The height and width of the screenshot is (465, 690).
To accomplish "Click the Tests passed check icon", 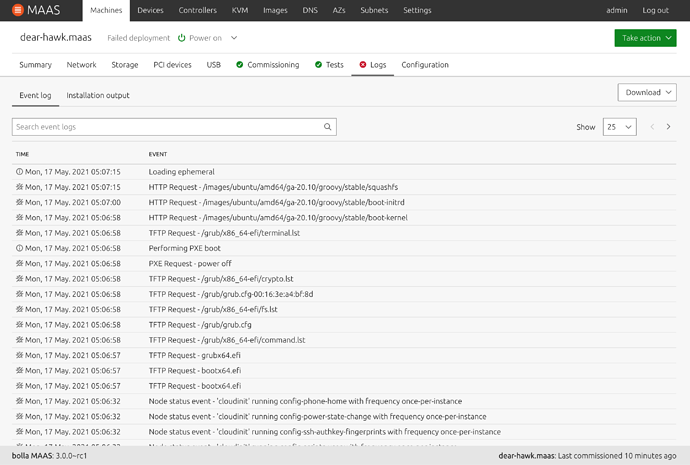I will click(318, 65).
